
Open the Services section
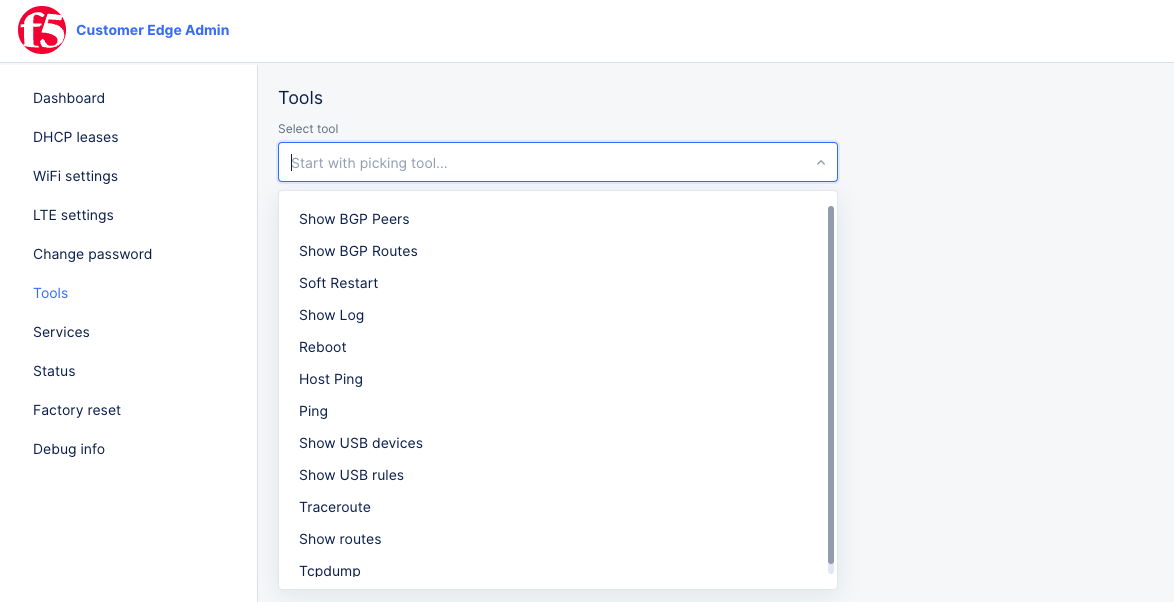61,332
